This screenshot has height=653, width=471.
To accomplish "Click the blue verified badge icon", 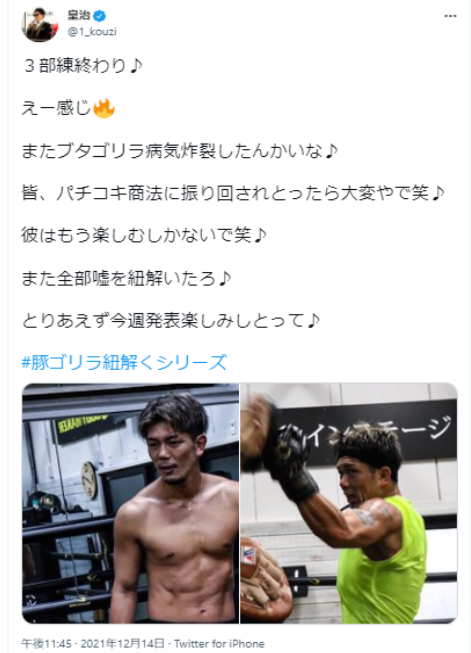I will pos(100,16).
